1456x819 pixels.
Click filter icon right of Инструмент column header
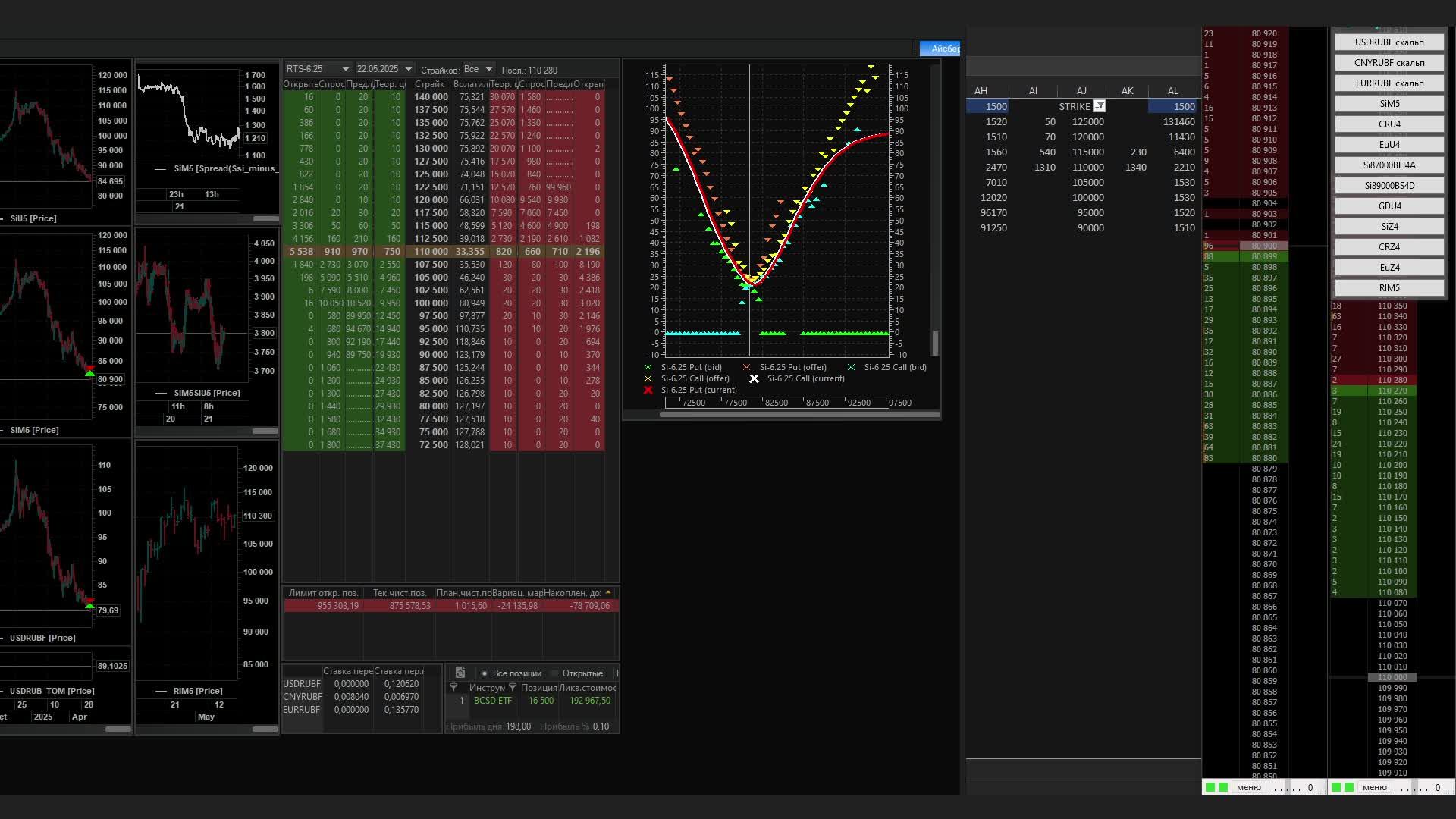[x=513, y=687]
